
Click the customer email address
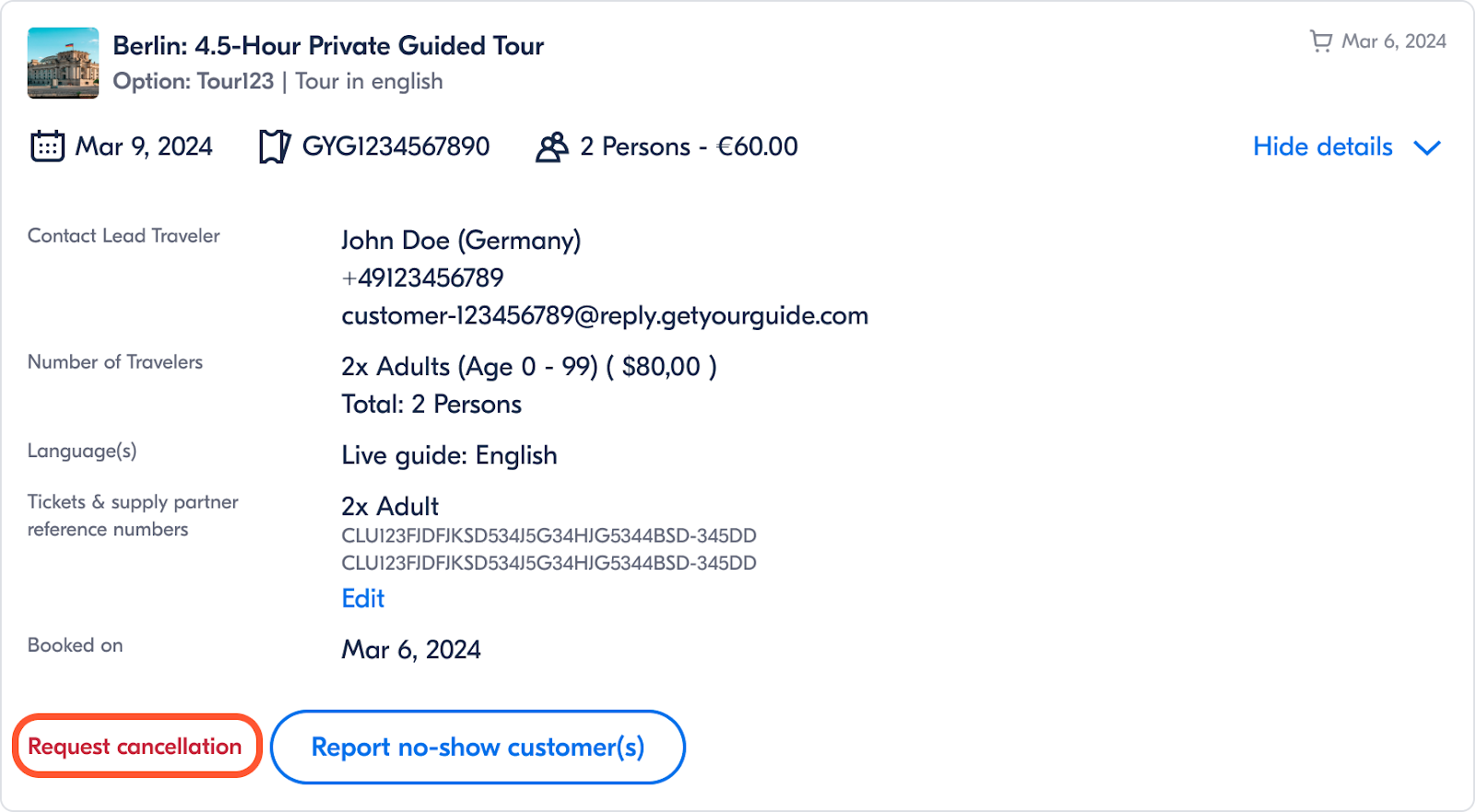pos(605,315)
